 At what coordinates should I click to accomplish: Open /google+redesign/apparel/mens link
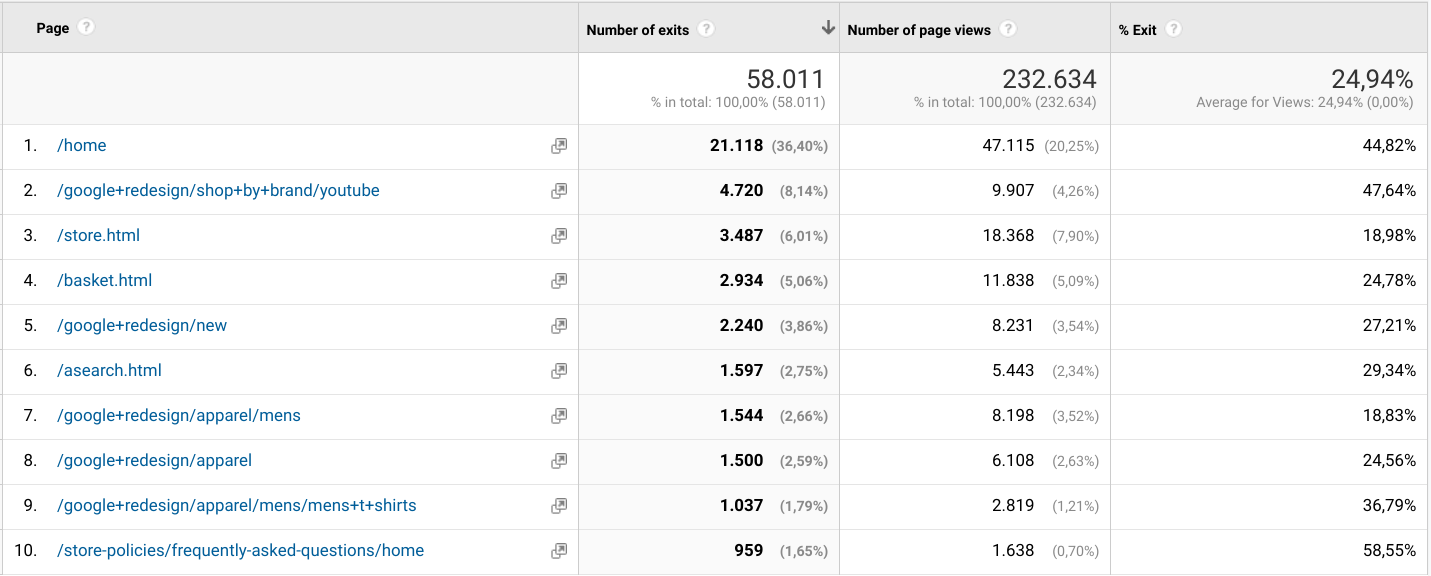coord(179,416)
